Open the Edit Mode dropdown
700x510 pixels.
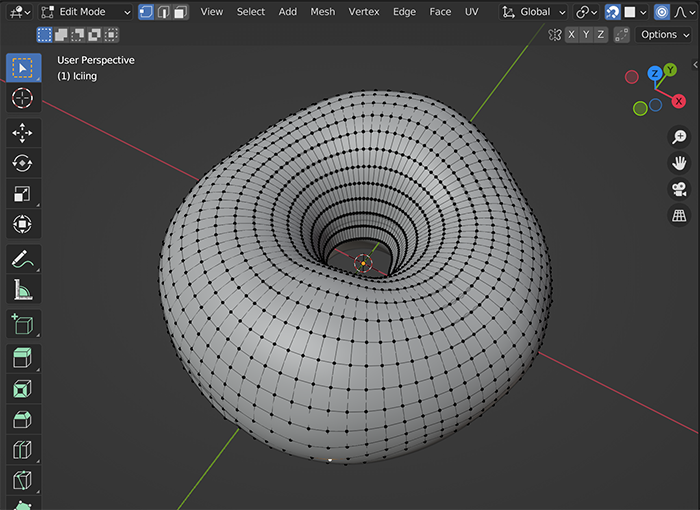[85, 12]
